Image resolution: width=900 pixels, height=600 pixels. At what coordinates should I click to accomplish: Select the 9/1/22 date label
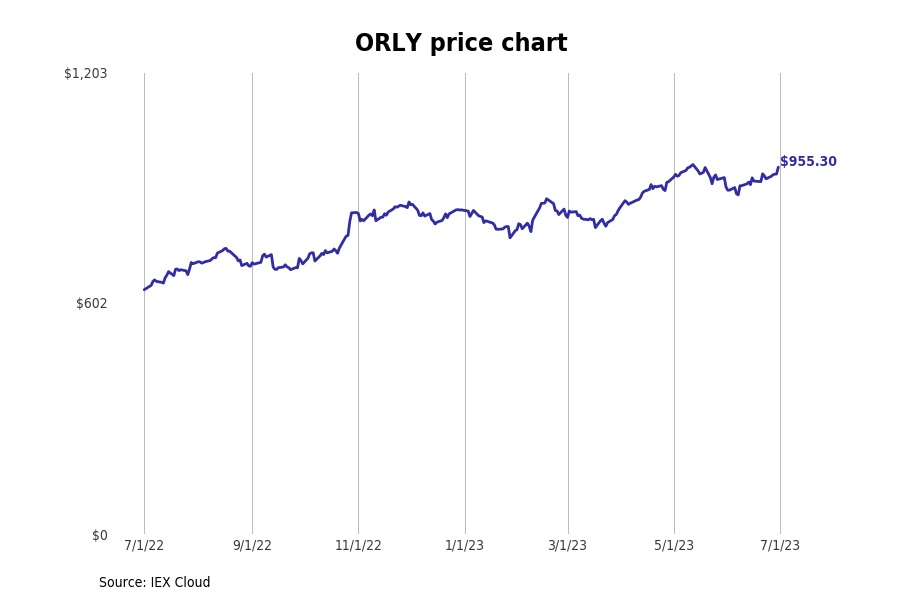pyautogui.click(x=252, y=545)
